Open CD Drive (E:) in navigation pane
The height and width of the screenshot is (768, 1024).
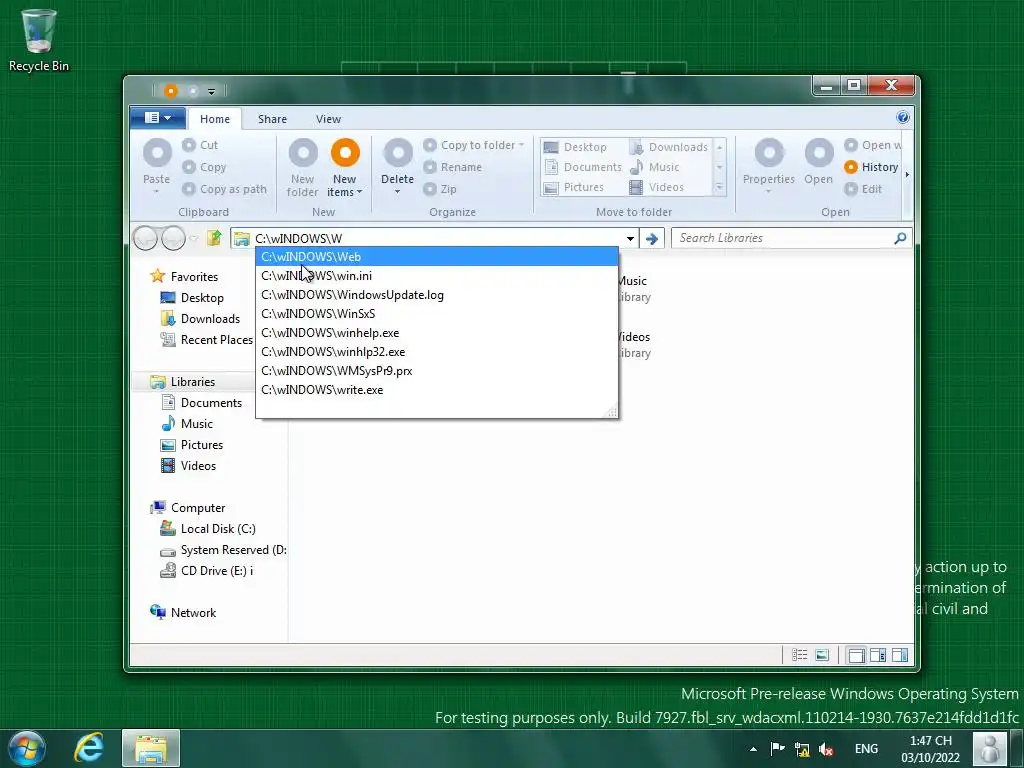click(x=207, y=571)
